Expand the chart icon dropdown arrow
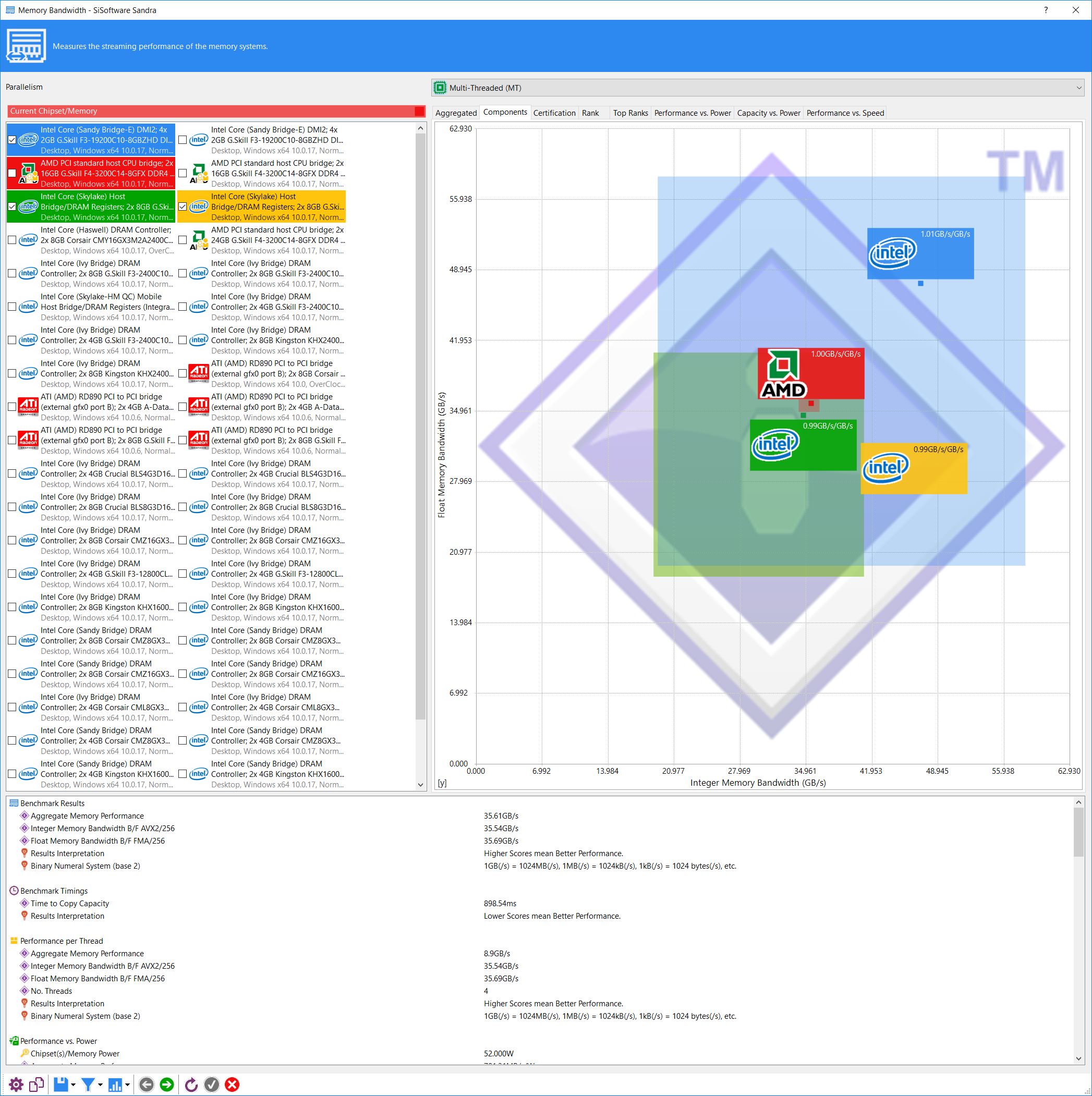Screen dimensions: 1092x1096 (x=128, y=1085)
